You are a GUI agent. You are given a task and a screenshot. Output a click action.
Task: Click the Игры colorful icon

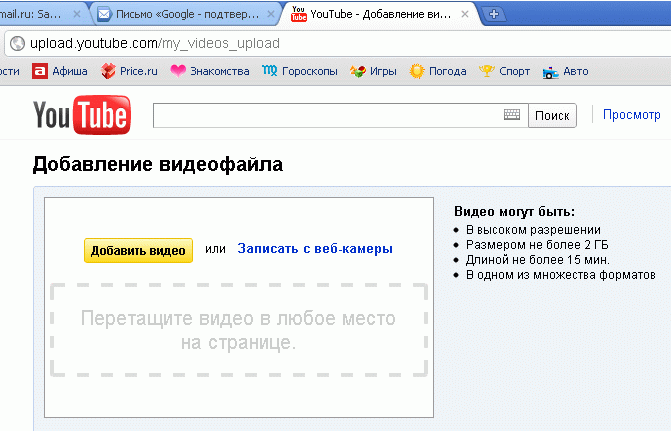358,71
